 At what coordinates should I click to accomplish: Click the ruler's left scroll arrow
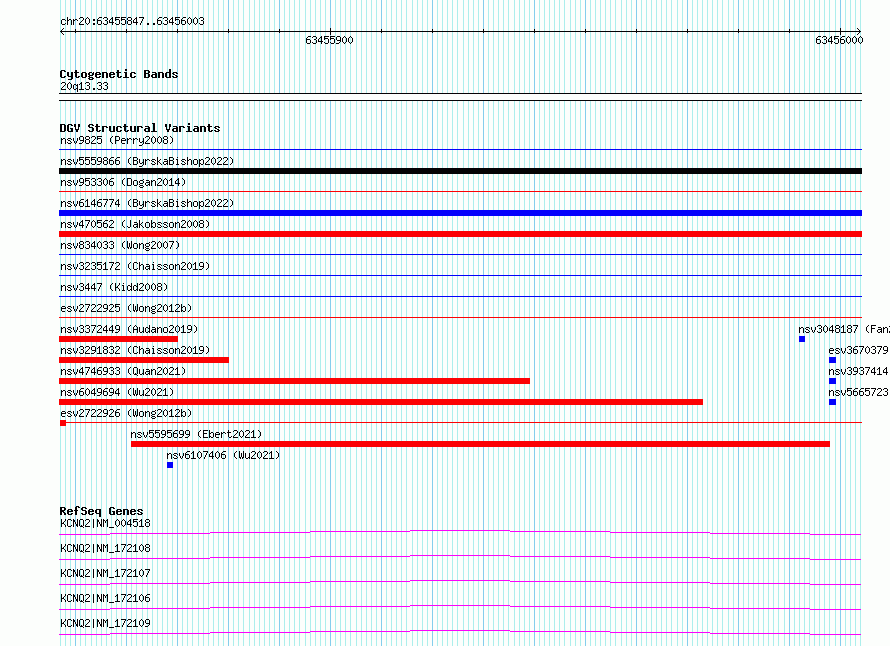pos(62,32)
